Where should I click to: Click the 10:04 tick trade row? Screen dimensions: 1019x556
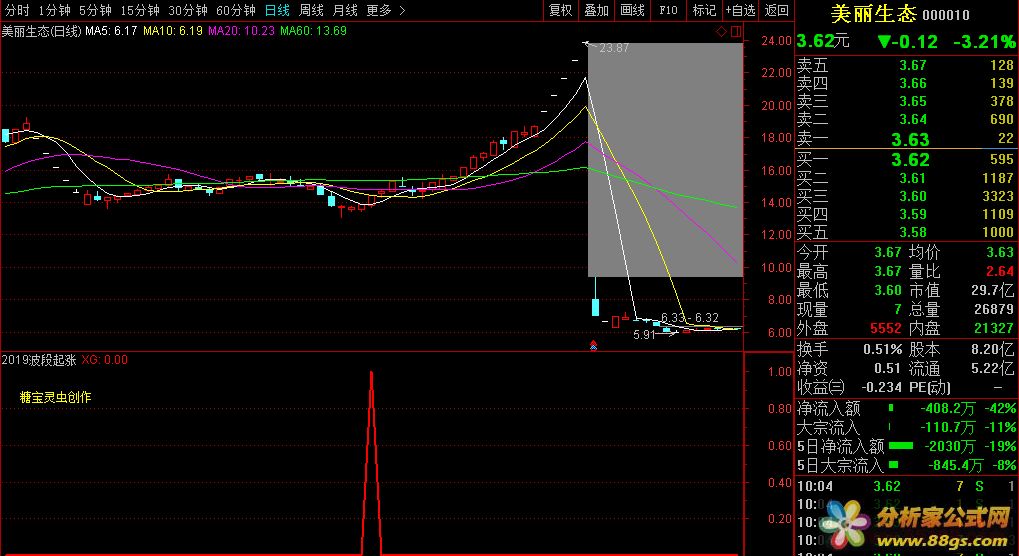[x=906, y=486]
